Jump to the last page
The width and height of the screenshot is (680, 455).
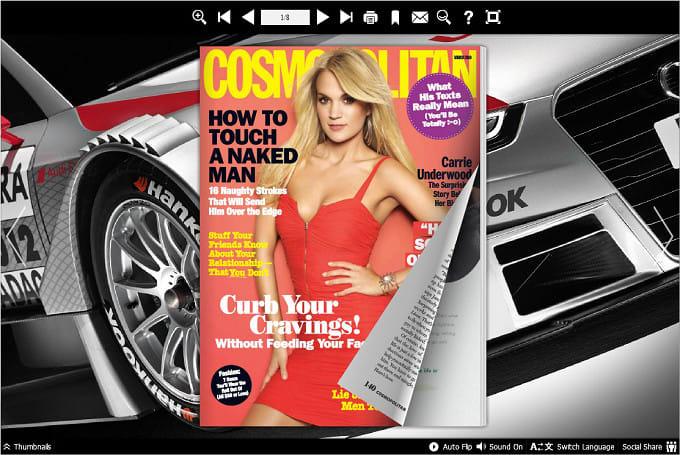point(346,17)
